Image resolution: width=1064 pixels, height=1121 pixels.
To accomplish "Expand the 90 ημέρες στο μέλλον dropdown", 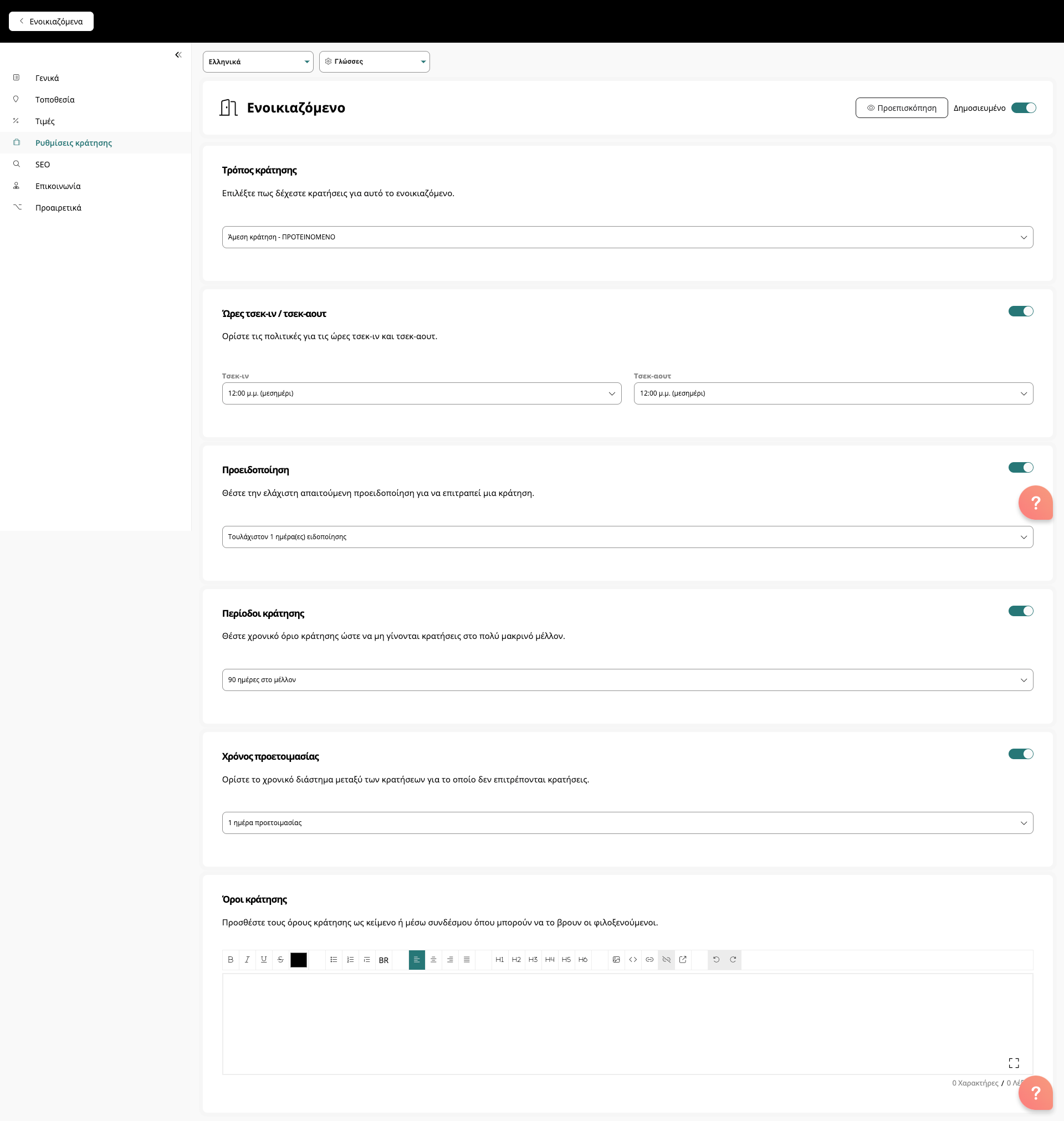I will pos(627,680).
